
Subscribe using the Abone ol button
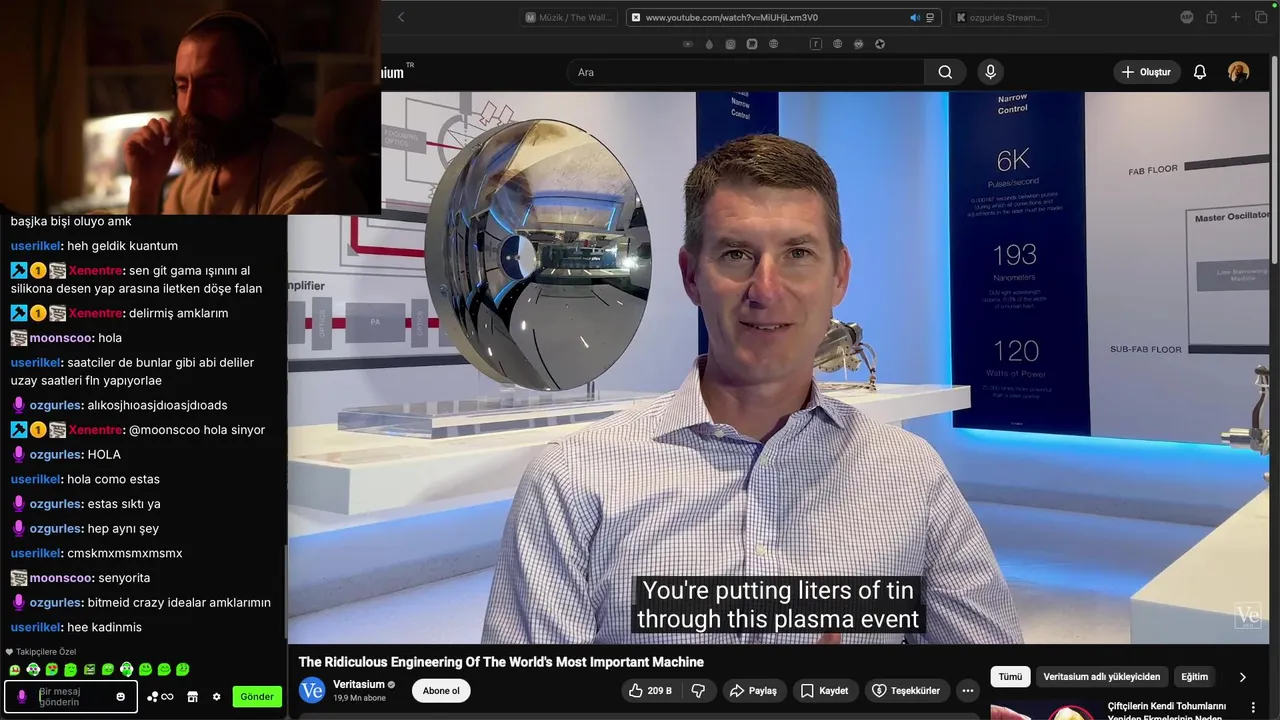click(441, 691)
